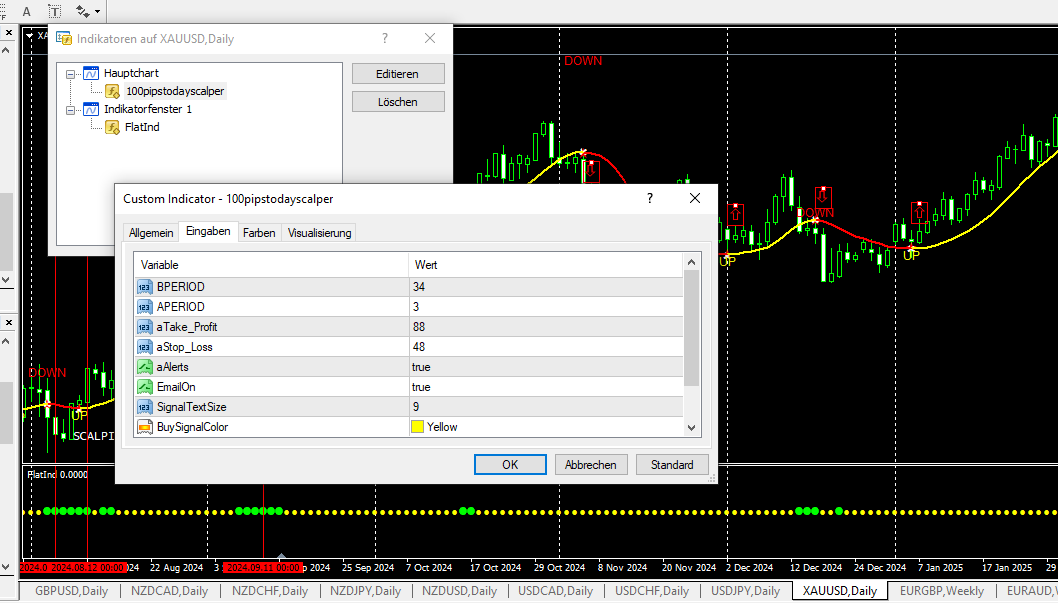Edit the SignalTextSize value 9

pyautogui.click(x=546, y=407)
